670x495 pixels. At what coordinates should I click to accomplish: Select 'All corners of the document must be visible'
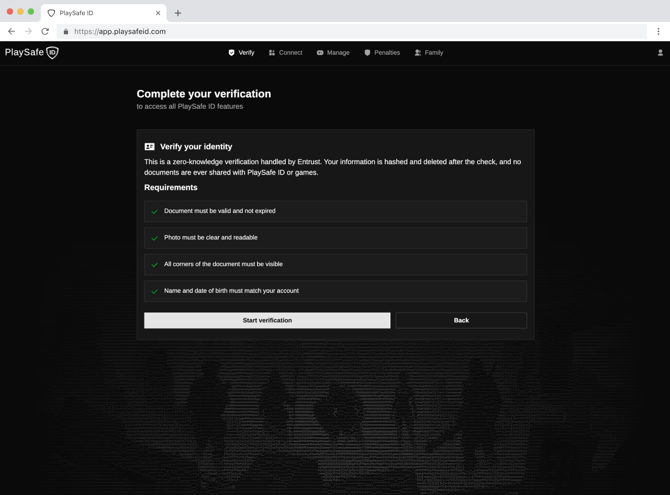[x=223, y=264]
